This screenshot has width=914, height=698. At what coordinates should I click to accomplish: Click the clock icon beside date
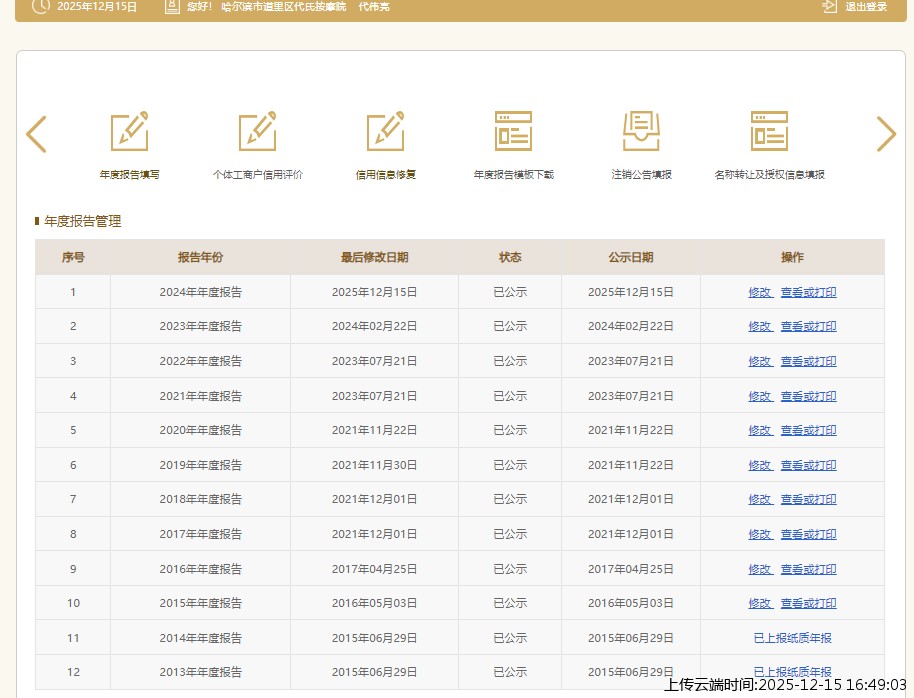point(40,6)
